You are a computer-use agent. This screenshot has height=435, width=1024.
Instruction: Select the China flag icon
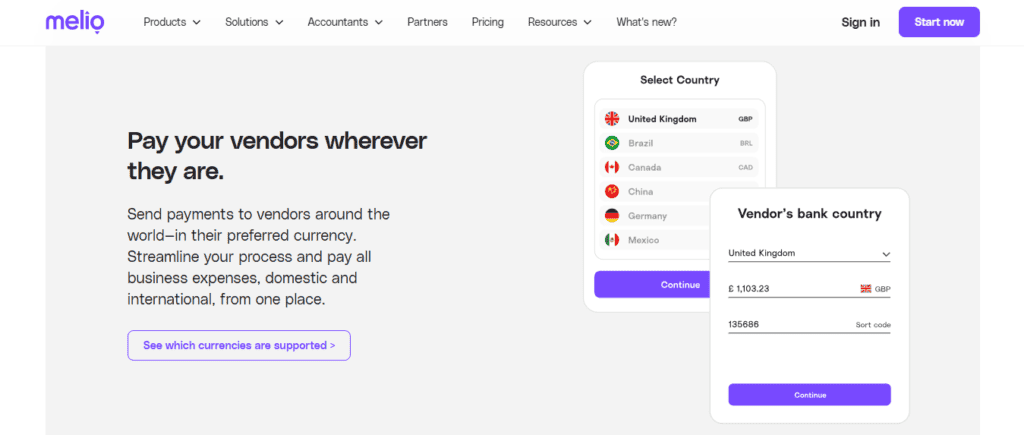pyautogui.click(x=612, y=191)
